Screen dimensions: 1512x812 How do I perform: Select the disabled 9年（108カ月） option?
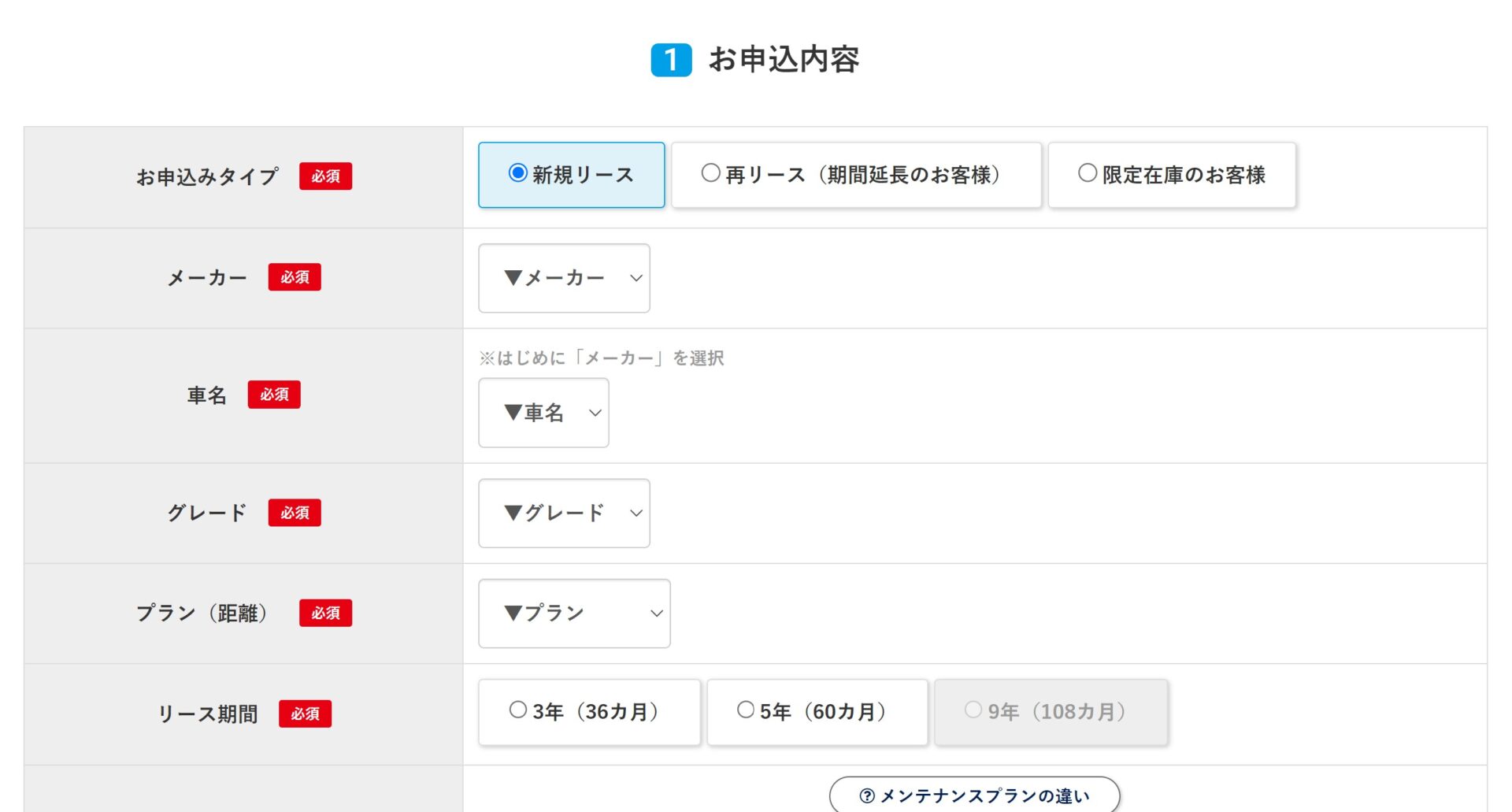1051,712
